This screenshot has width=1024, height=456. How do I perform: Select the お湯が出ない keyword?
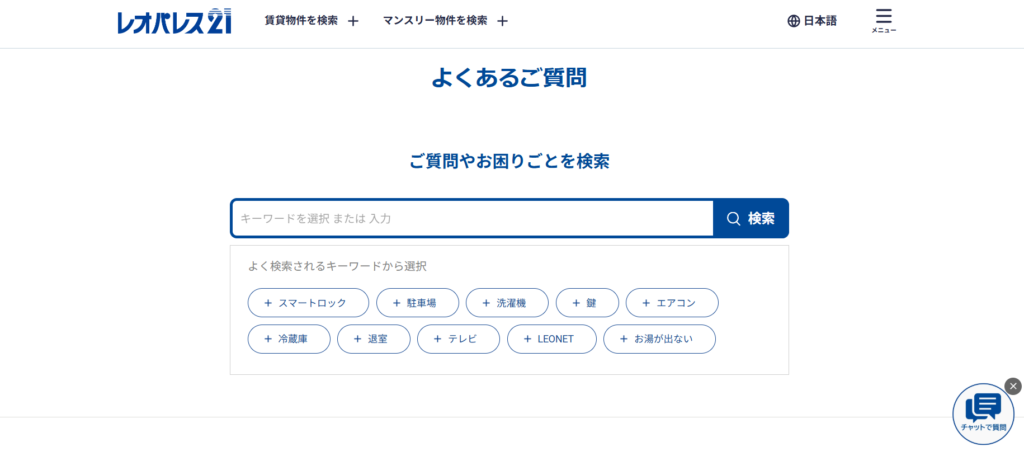point(659,339)
